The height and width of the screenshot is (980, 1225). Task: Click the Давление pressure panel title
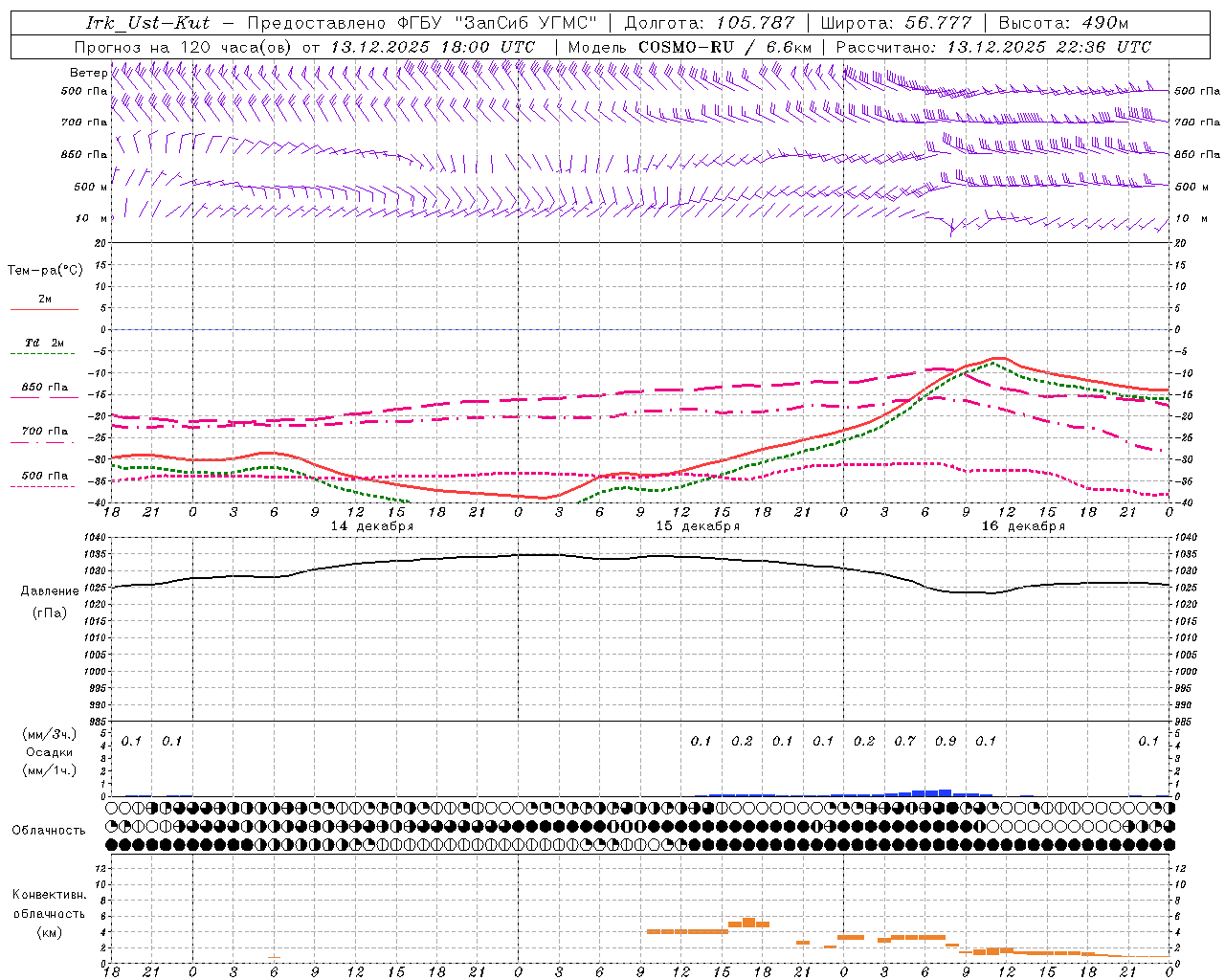click(x=50, y=591)
